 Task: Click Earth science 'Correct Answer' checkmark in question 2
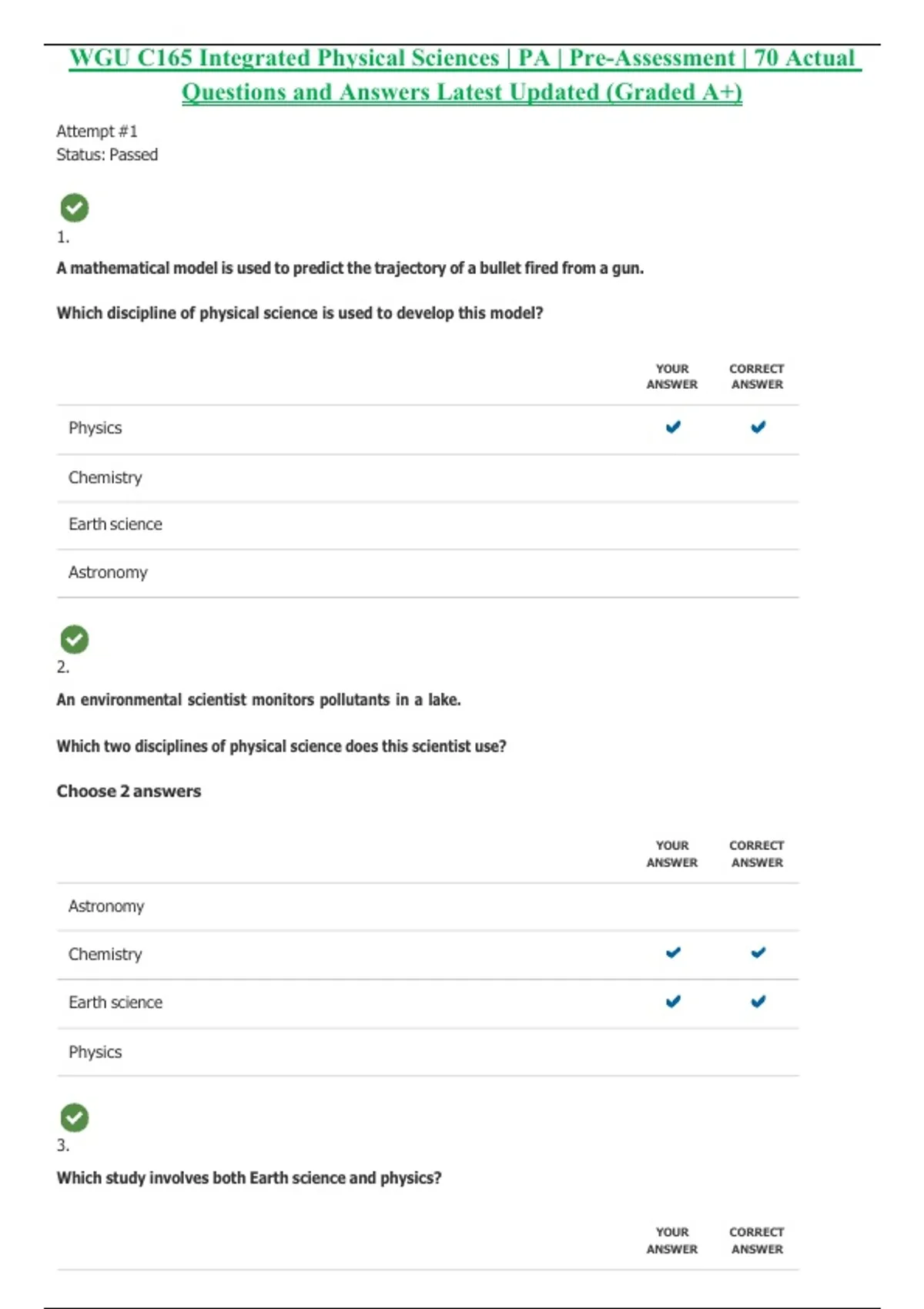[758, 1001]
